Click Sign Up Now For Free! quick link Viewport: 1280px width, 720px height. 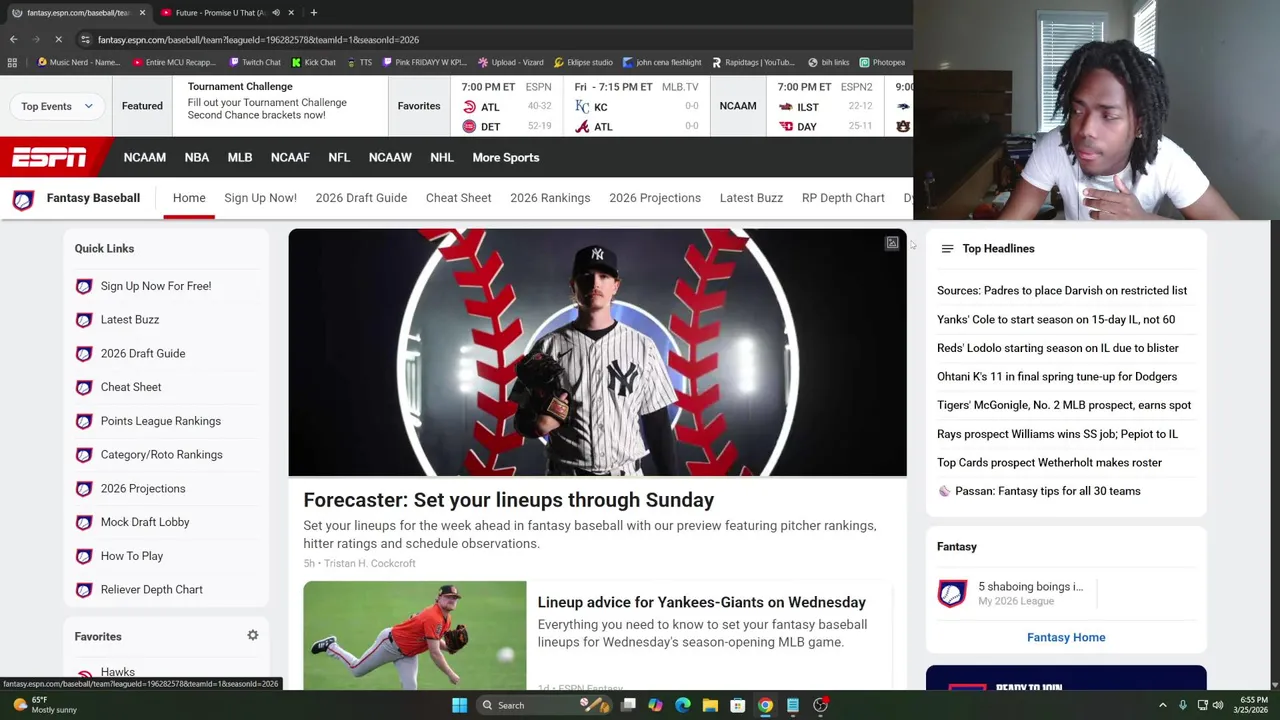coord(156,286)
